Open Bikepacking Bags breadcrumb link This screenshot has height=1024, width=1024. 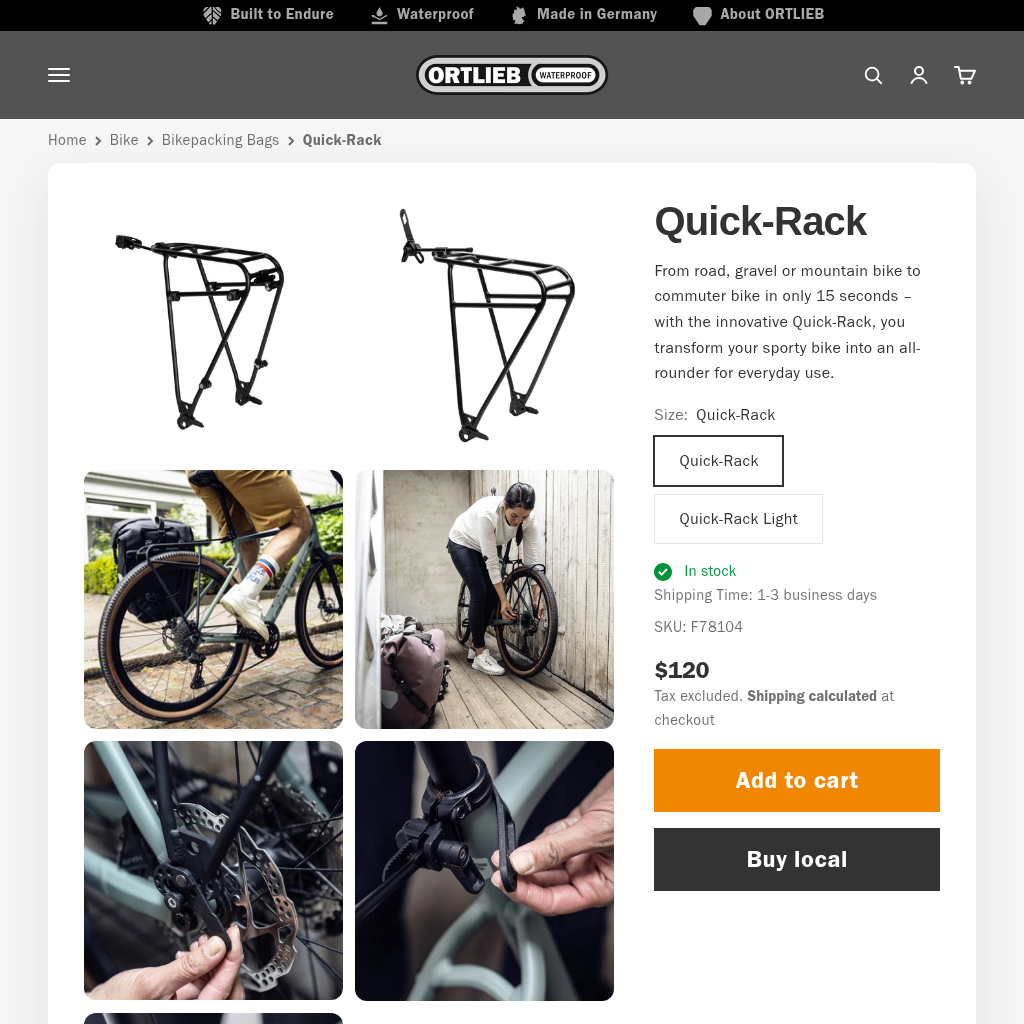[x=220, y=140]
